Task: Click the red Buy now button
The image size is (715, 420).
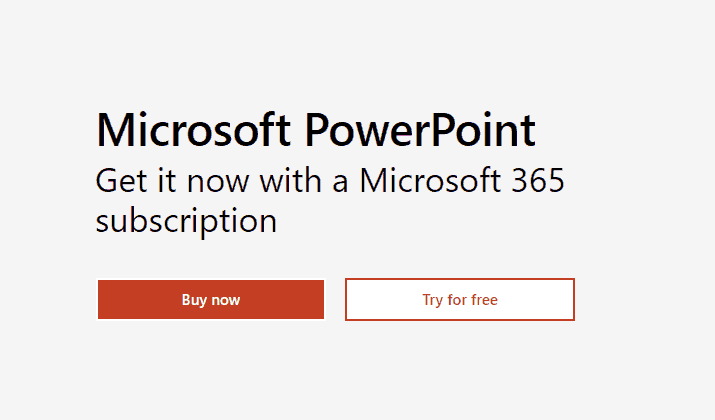Action: [x=211, y=300]
